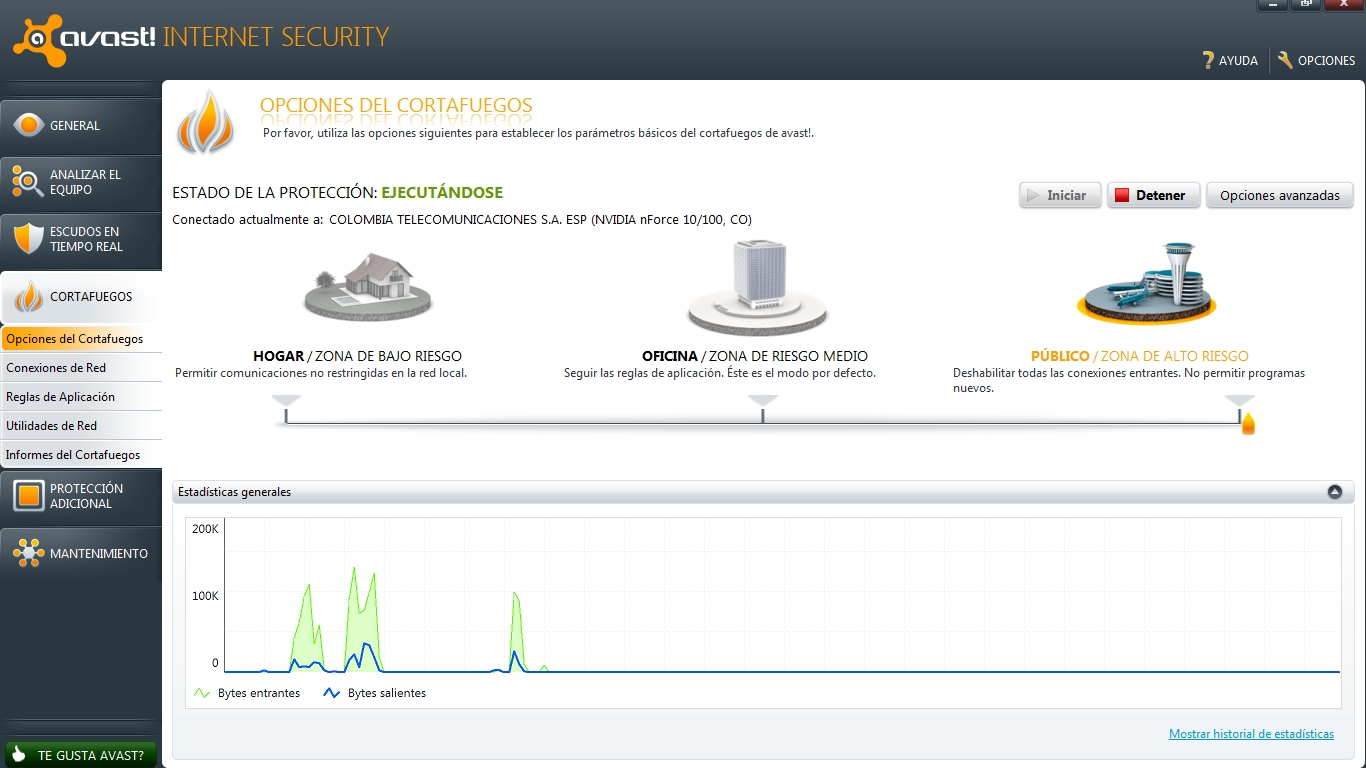Open the GENERAL section
This screenshot has height=768, width=1366.
click(81, 125)
